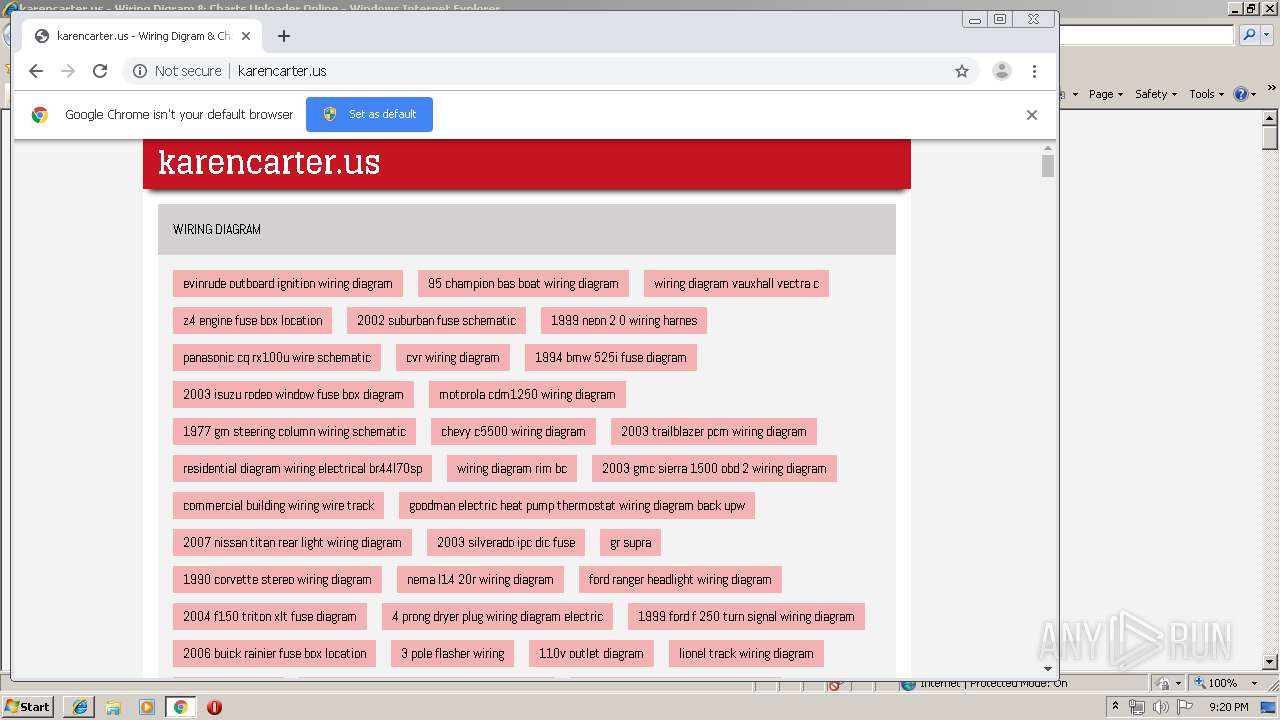Select the karencarter.us Wiring Diagram tab
Viewport: 1280px width, 720px height.
[x=141, y=36]
